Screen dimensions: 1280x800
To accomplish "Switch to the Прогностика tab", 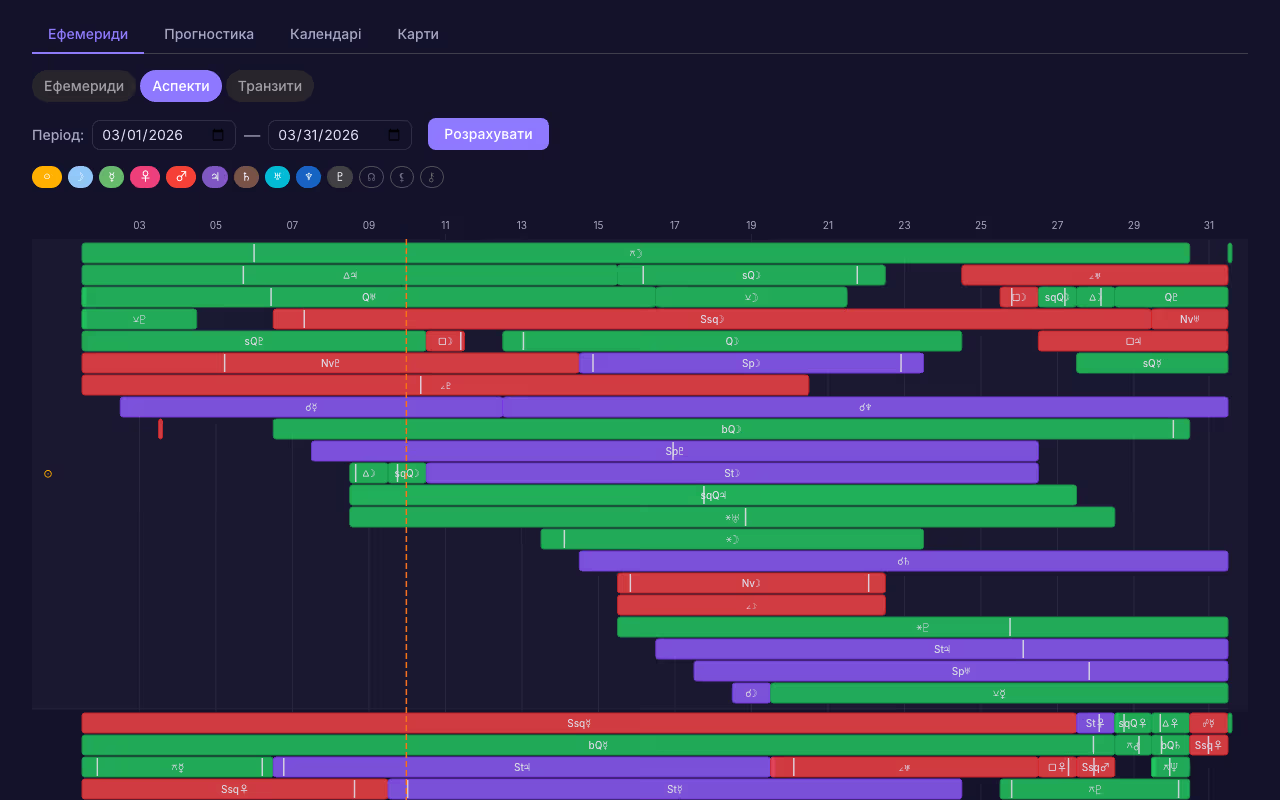I will coord(209,34).
